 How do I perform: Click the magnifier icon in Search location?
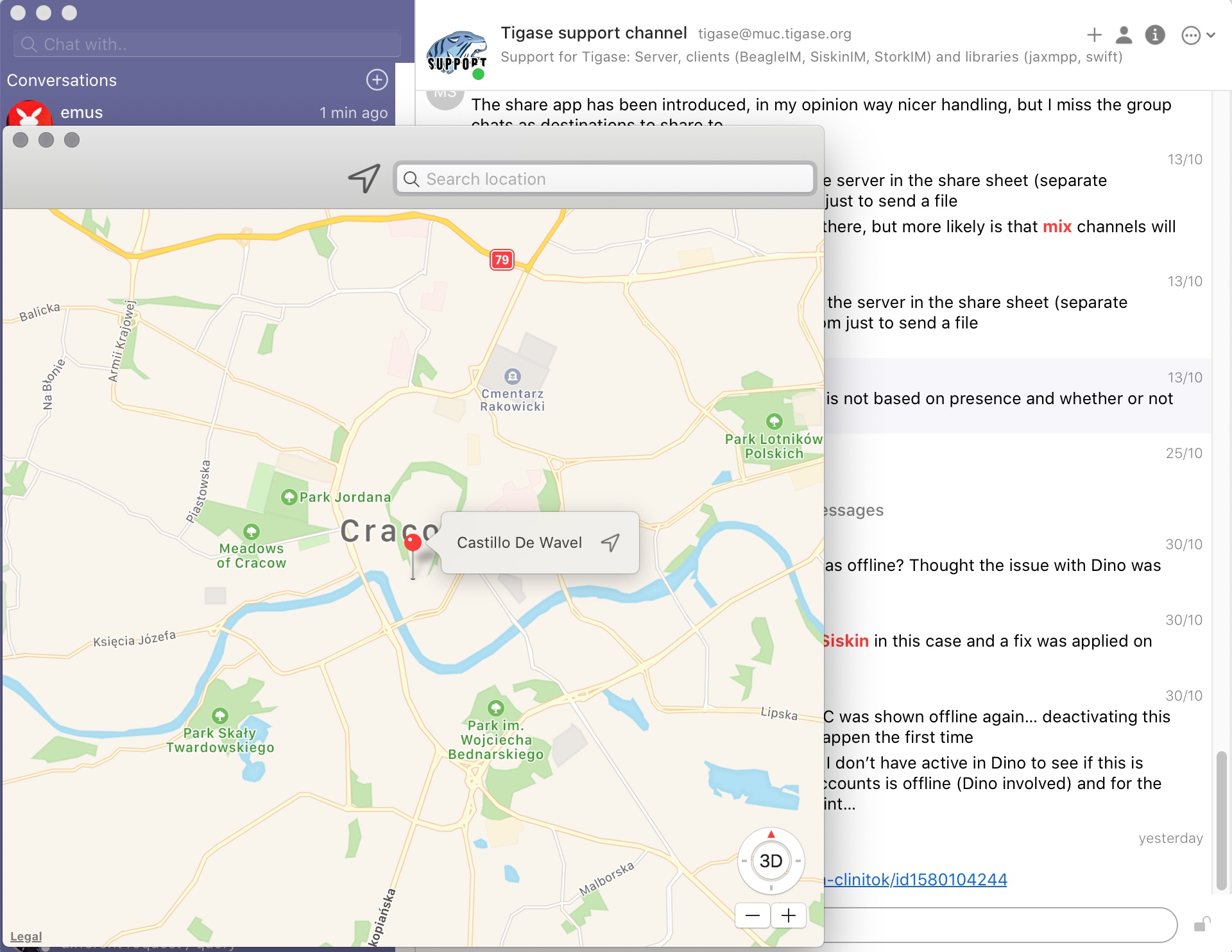(x=412, y=179)
